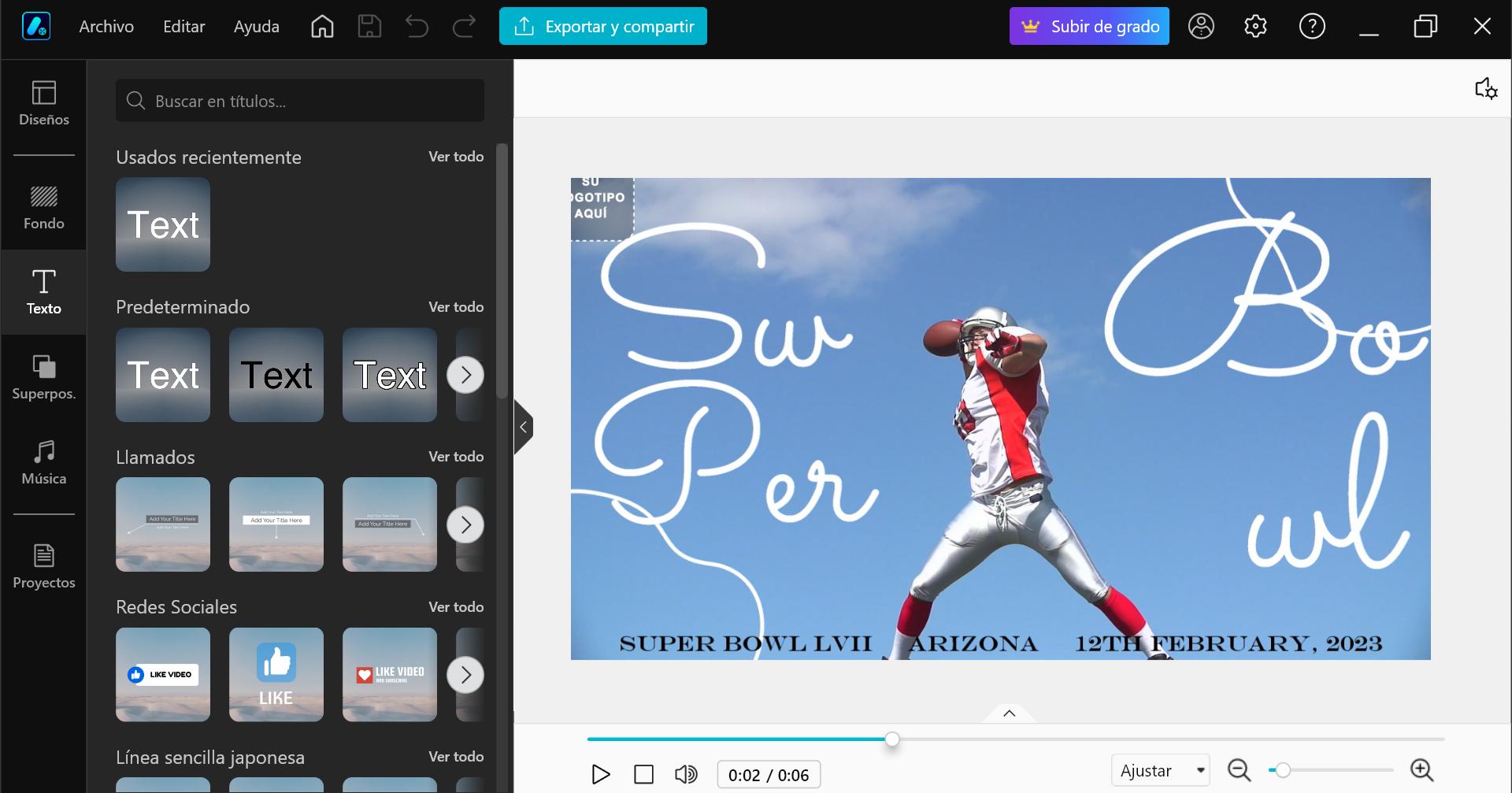Open the Superpos. sidebar panel
Image resolution: width=1512 pixels, height=793 pixels.
click(x=44, y=377)
